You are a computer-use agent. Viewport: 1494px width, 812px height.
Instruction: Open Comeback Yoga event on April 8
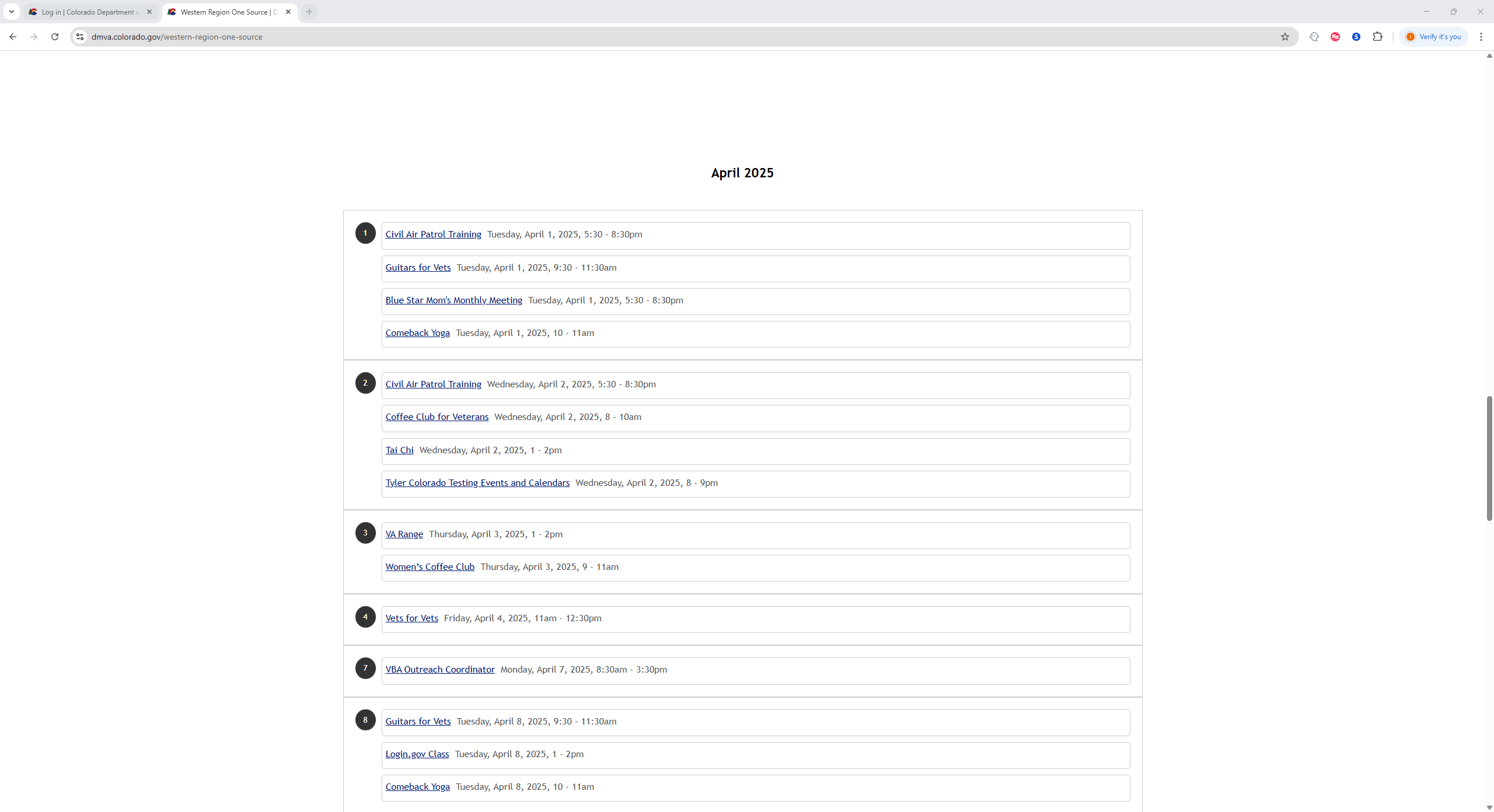[417, 787]
